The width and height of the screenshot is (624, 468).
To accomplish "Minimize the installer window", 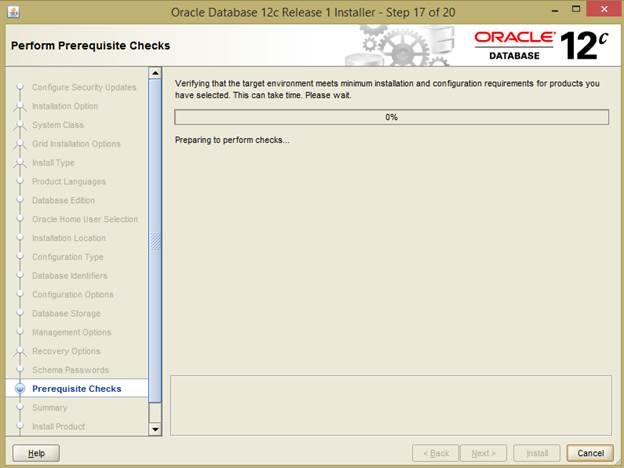I will [555, 10].
